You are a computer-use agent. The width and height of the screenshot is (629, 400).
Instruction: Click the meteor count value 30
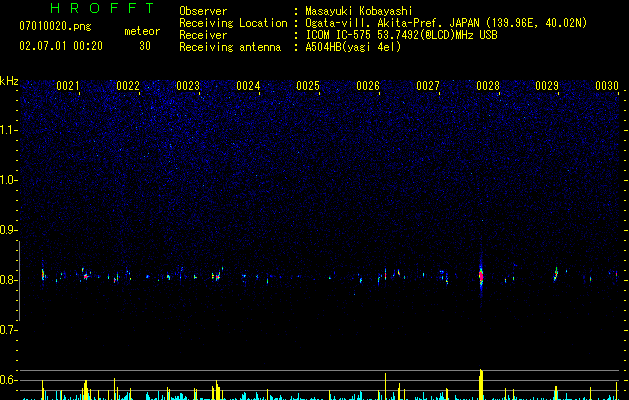pyautogui.click(x=145, y=46)
